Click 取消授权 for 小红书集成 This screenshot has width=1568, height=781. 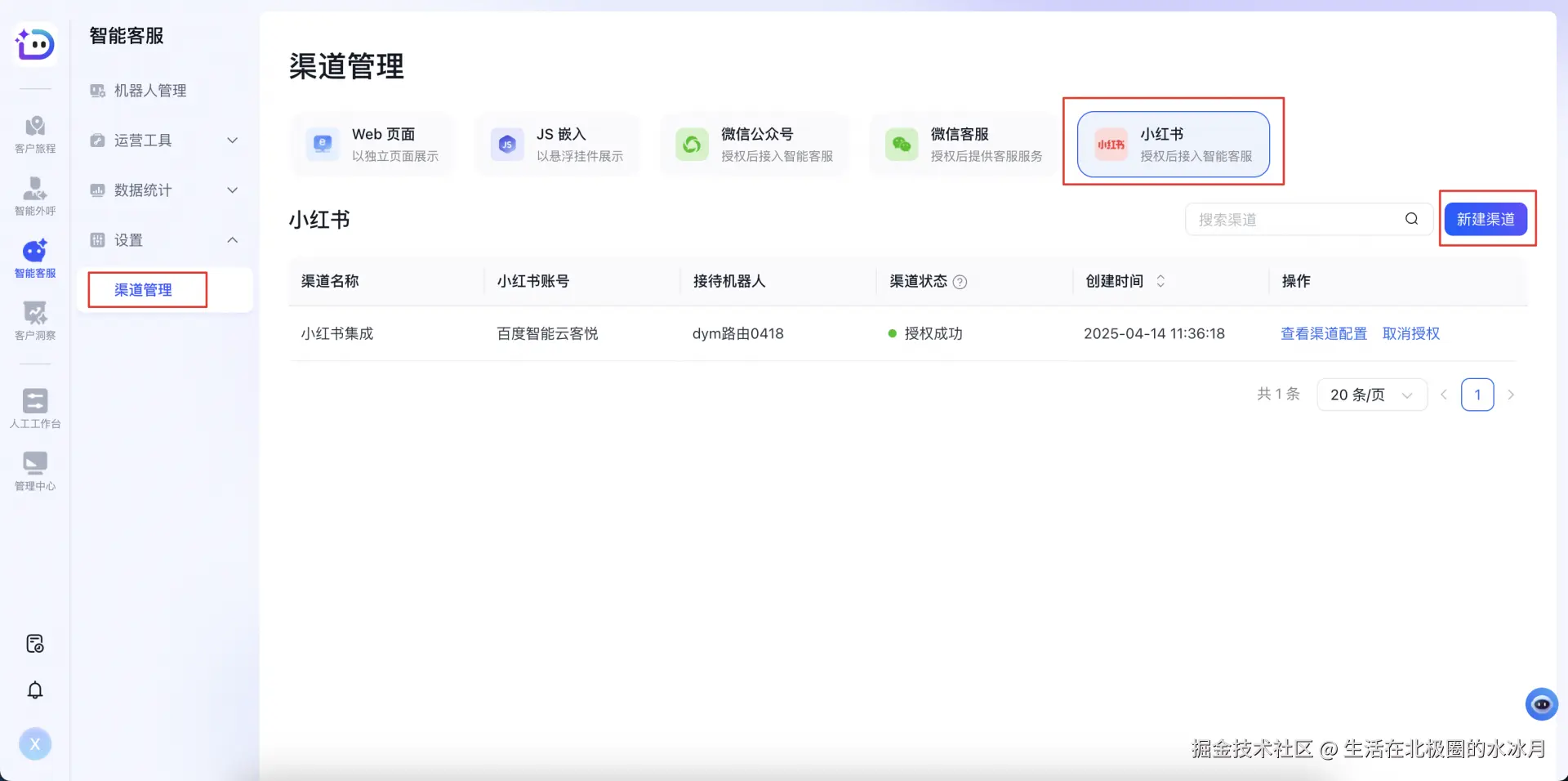1411,333
